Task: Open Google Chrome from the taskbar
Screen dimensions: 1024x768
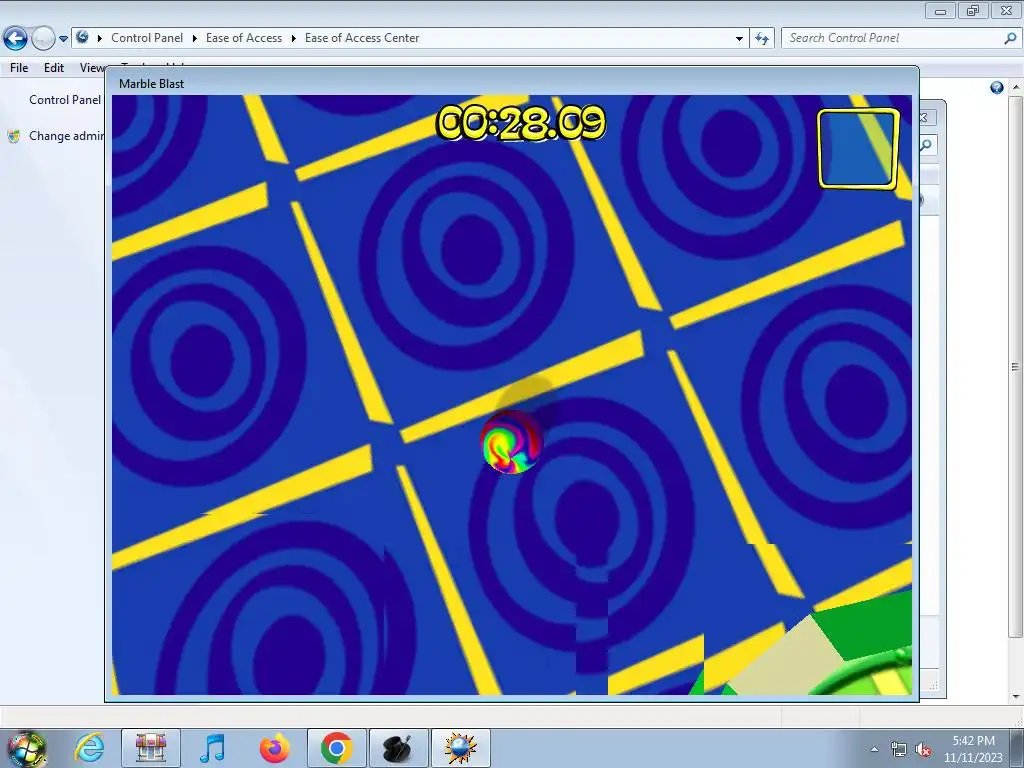Action: tap(337, 748)
